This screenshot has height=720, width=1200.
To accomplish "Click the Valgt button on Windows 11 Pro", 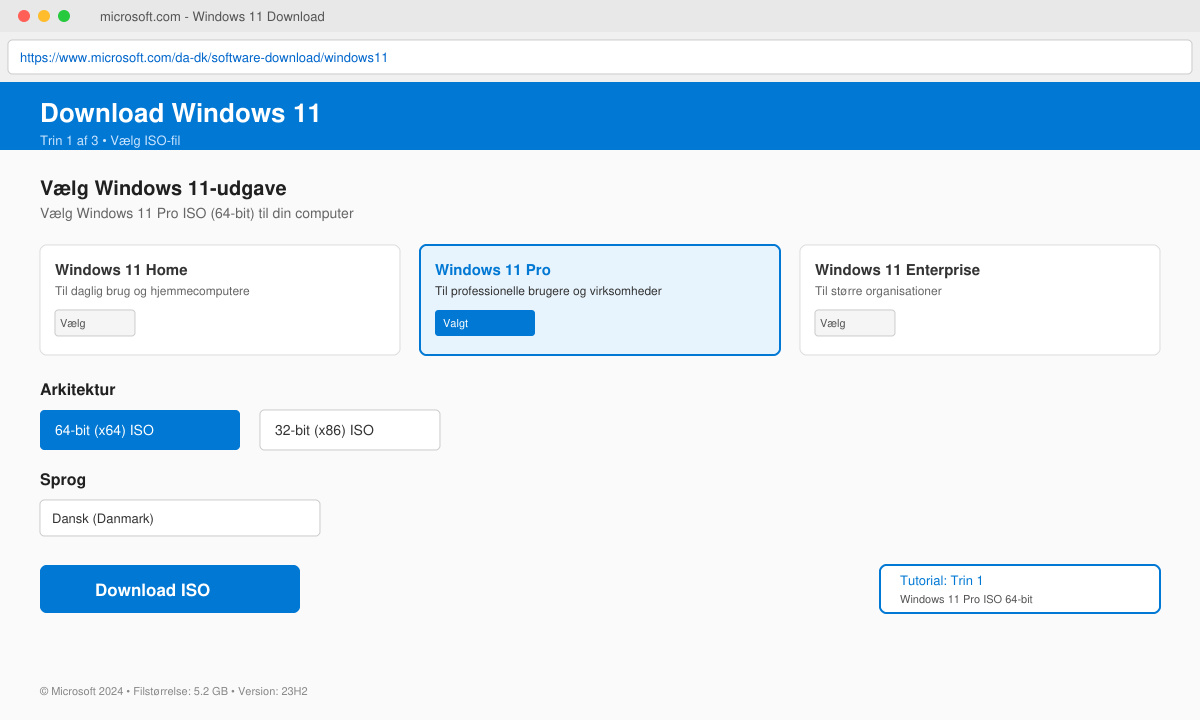I will 485,323.
